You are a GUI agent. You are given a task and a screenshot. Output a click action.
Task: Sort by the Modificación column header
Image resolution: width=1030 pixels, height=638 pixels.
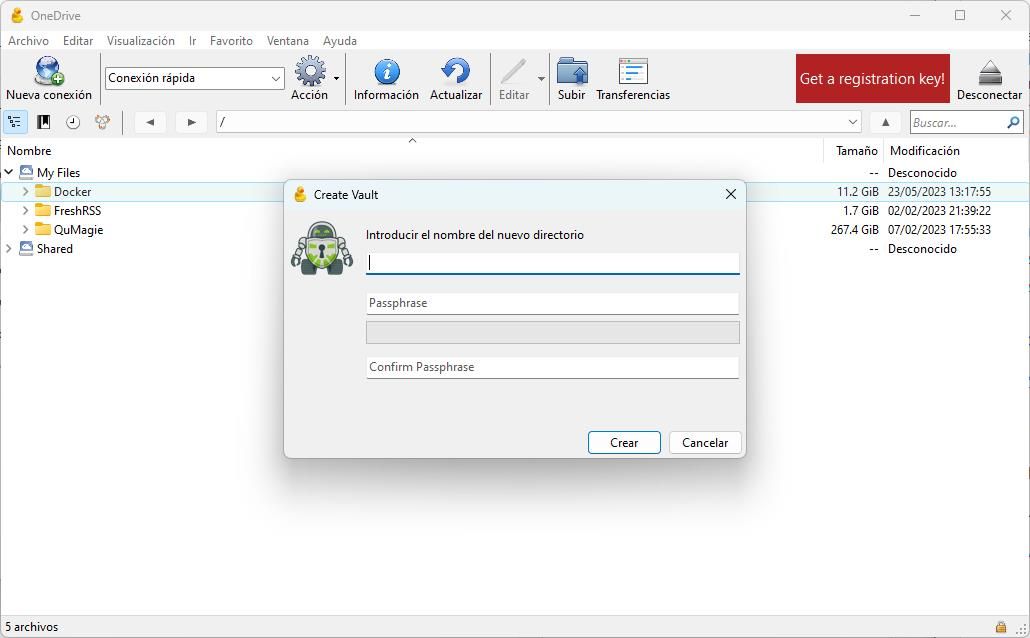click(924, 150)
